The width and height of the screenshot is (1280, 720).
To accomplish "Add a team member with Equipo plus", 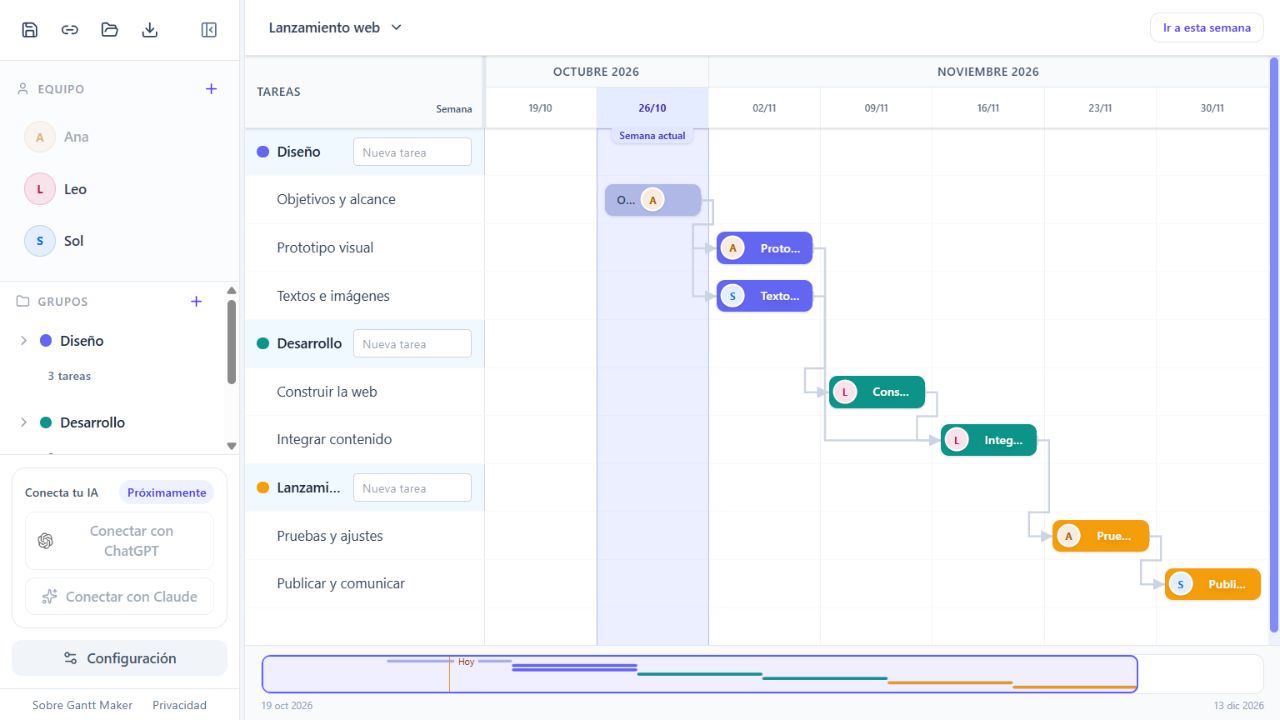I will [211, 89].
